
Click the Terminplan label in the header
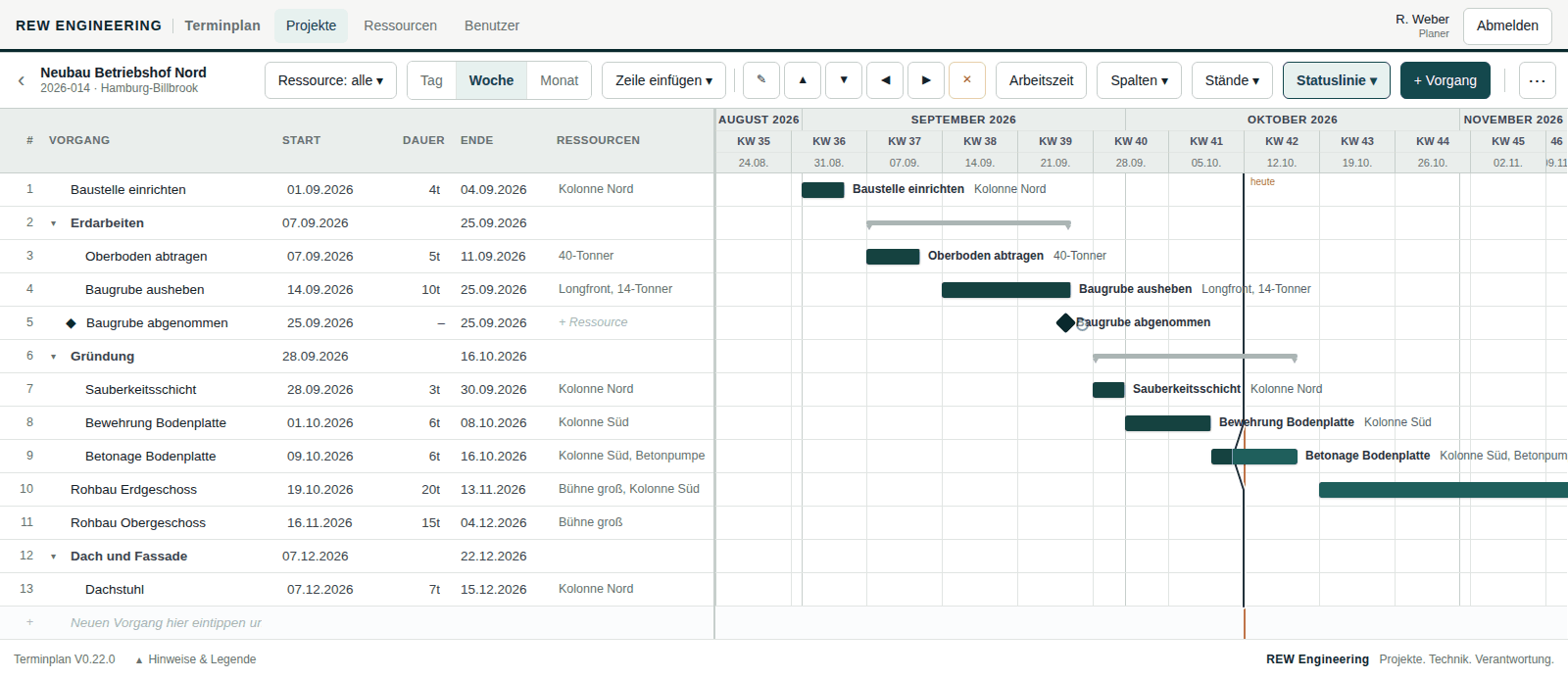point(222,25)
